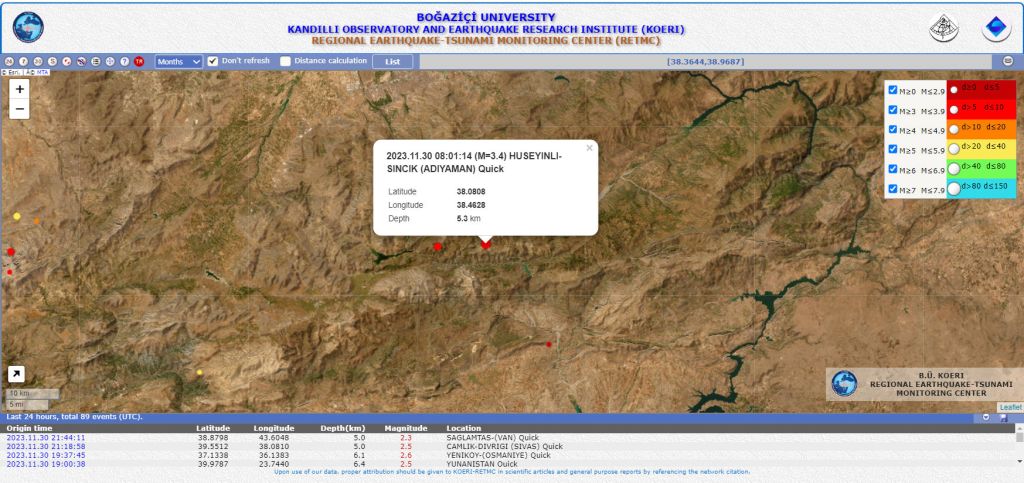Click the red earthquake marker under popup
Viewport: 1024px width, 483px height.
pyautogui.click(x=486, y=244)
